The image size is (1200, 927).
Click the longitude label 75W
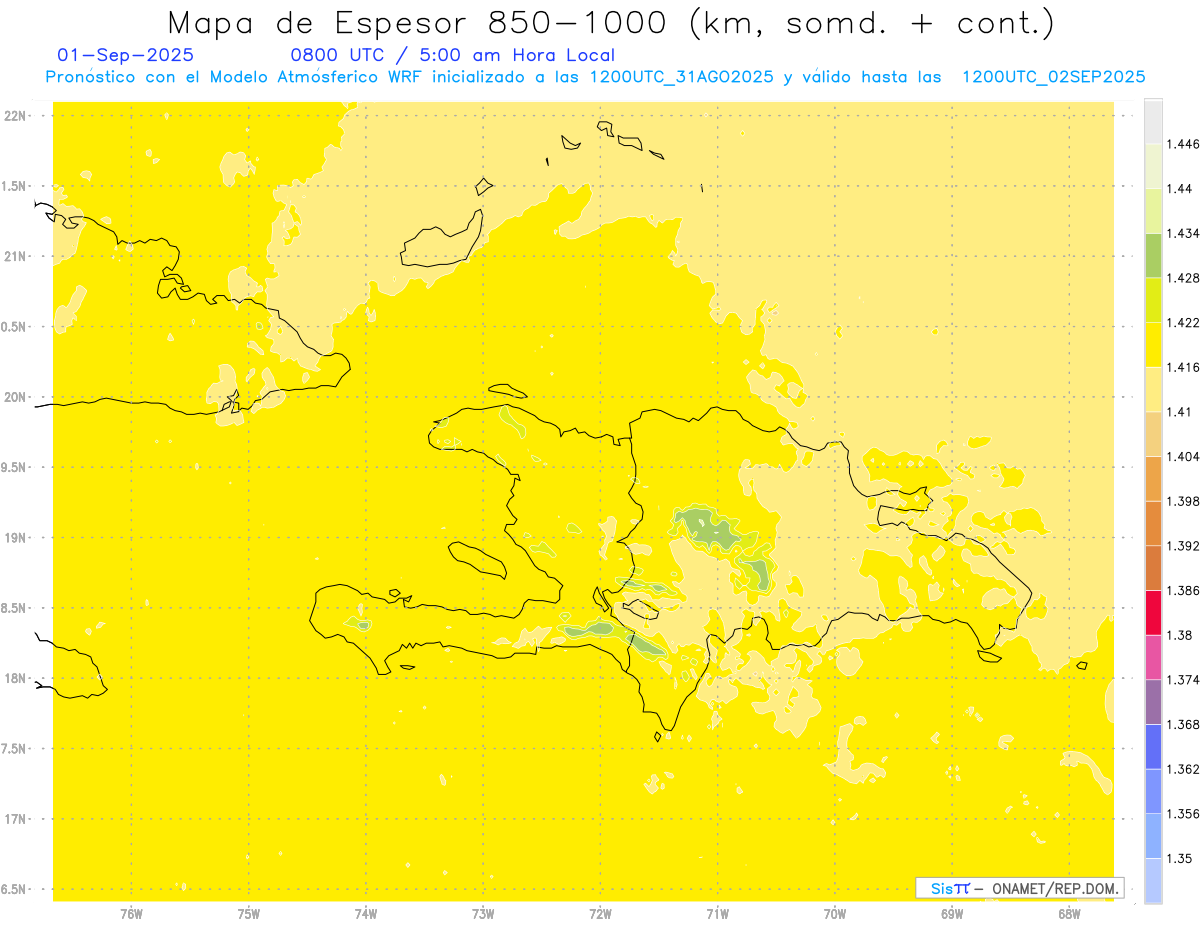click(x=249, y=913)
